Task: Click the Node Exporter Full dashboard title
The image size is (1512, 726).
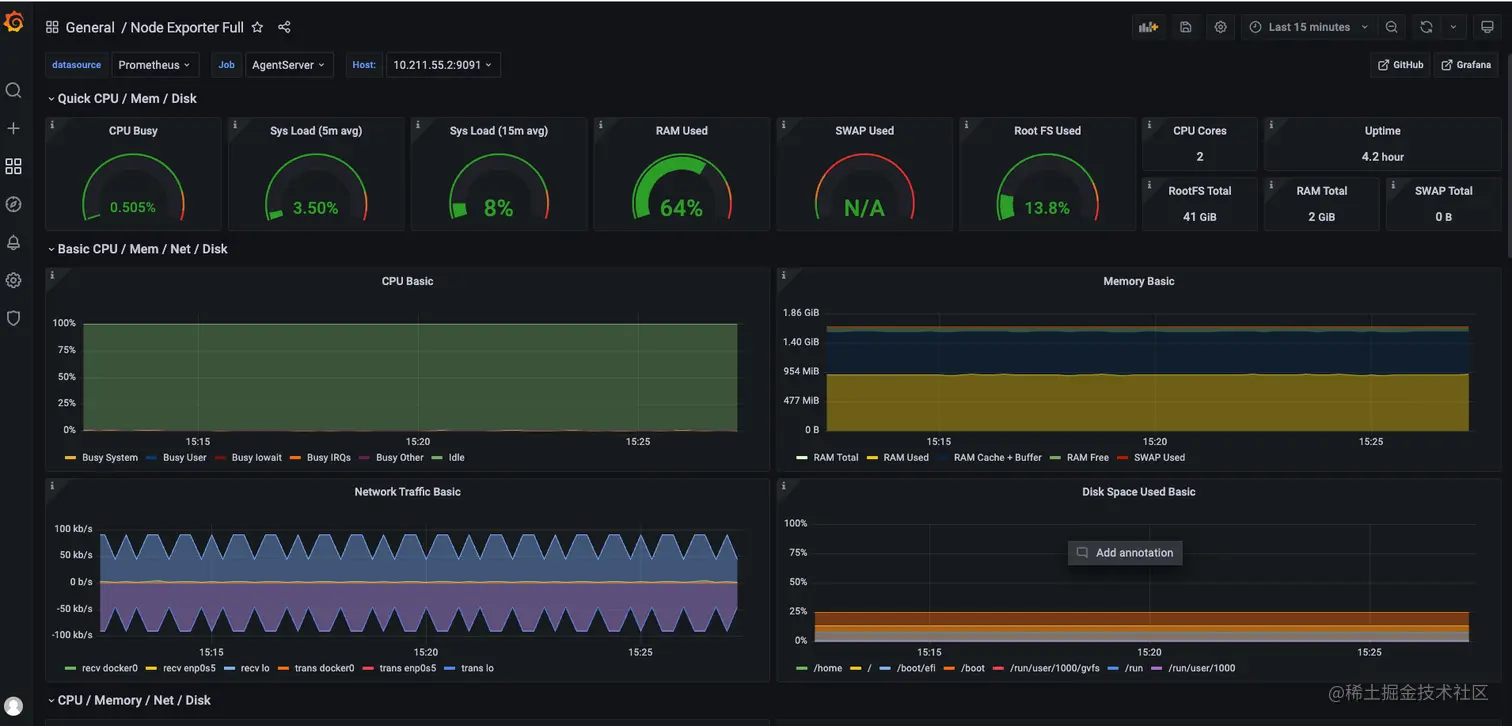Action: pyautogui.click(x=187, y=27)
